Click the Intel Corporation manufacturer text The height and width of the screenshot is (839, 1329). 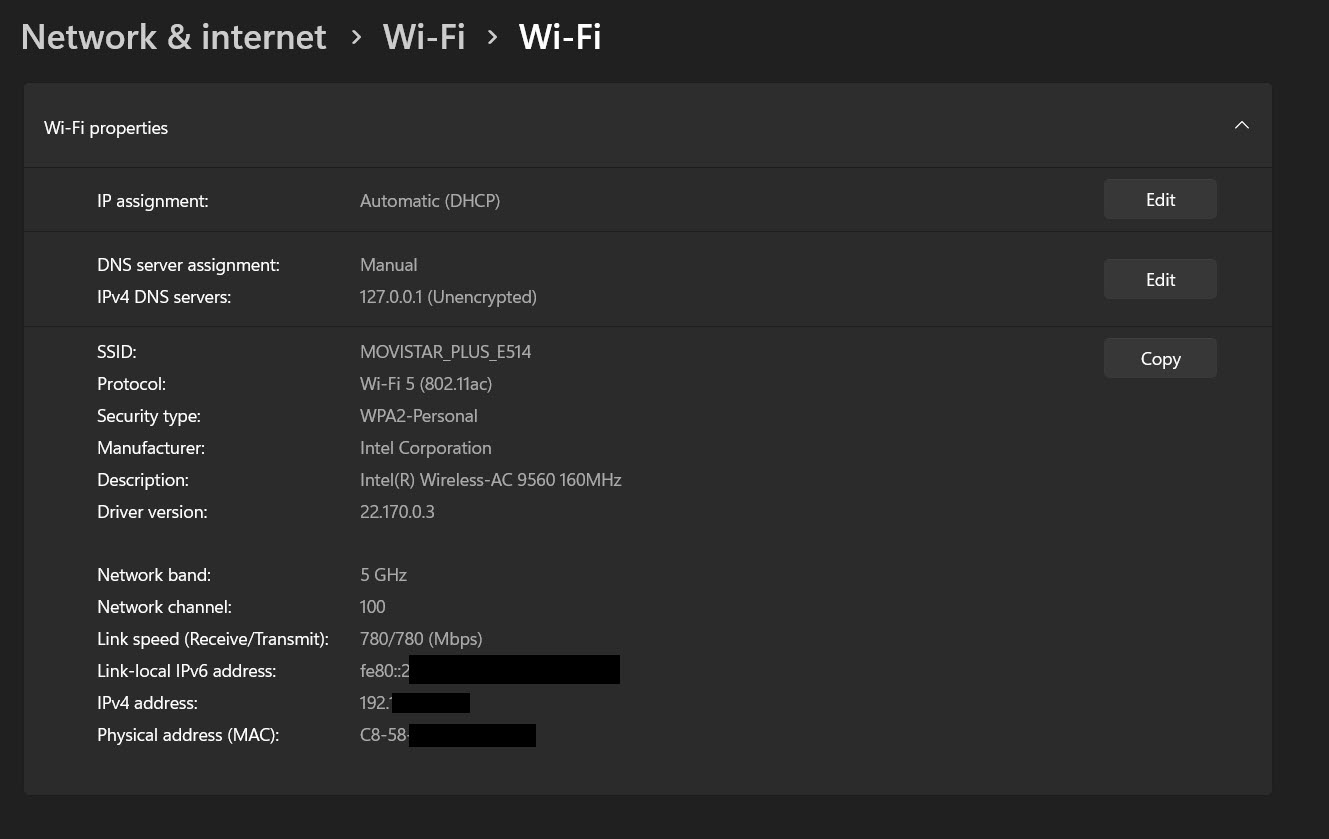(x=425, y=448)
